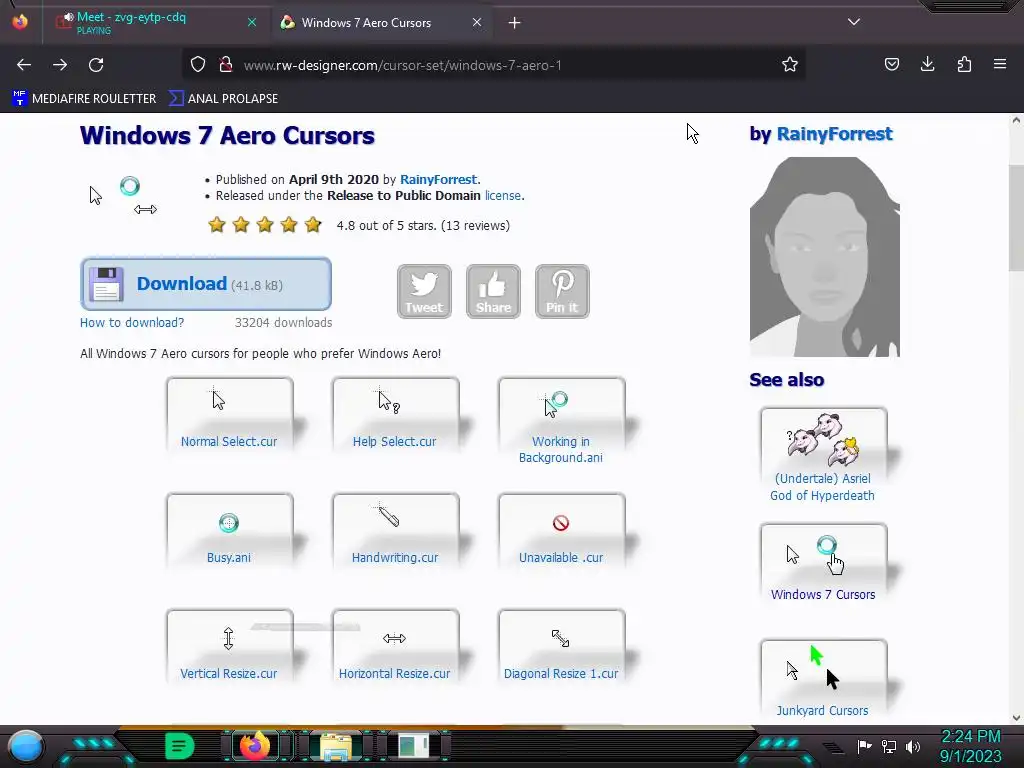Open Help Select.cur cursor
The height and width of the screenshot is (768, 1024).
point(395,414)
